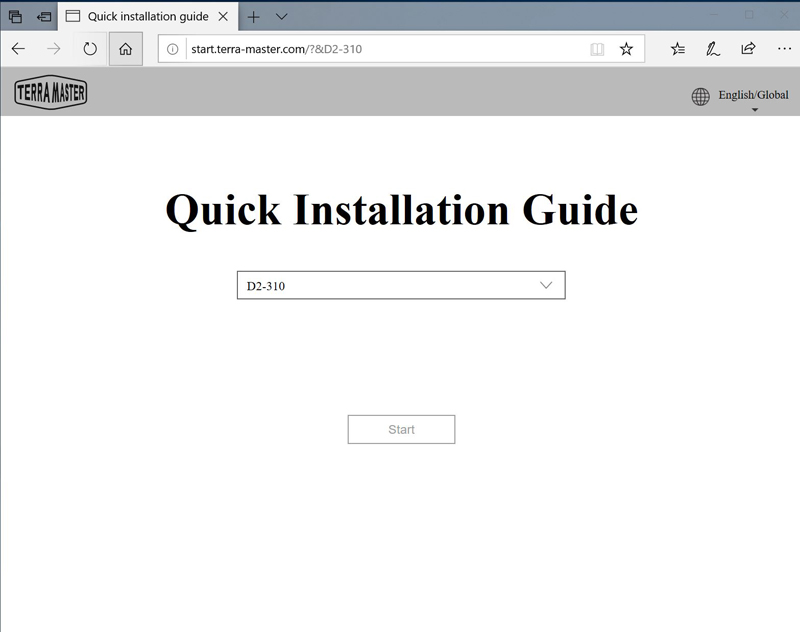Open the favorites hub icon
800x632 pixels.
click(678, 49)
